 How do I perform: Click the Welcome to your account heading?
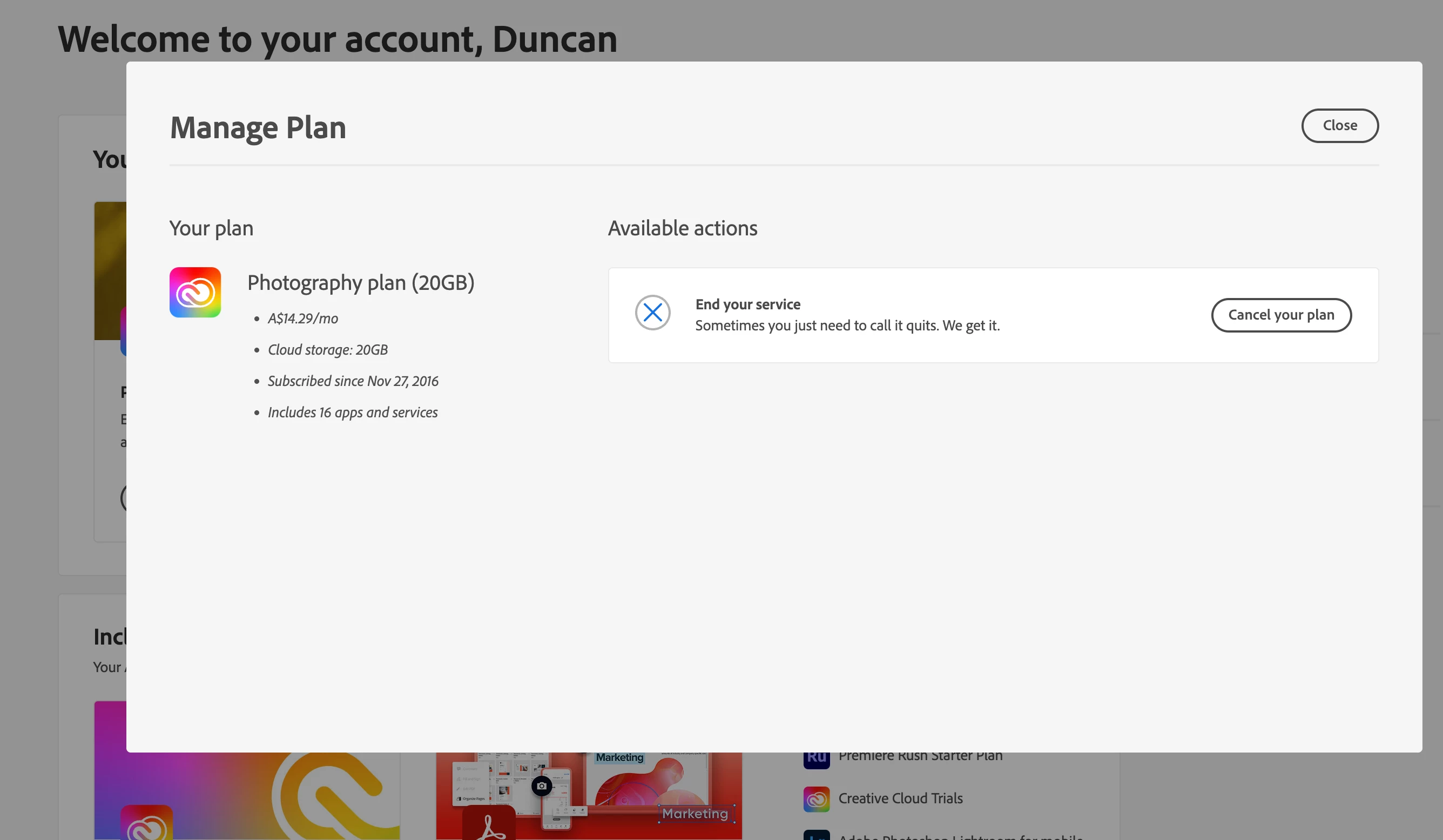tap(338, 39)
